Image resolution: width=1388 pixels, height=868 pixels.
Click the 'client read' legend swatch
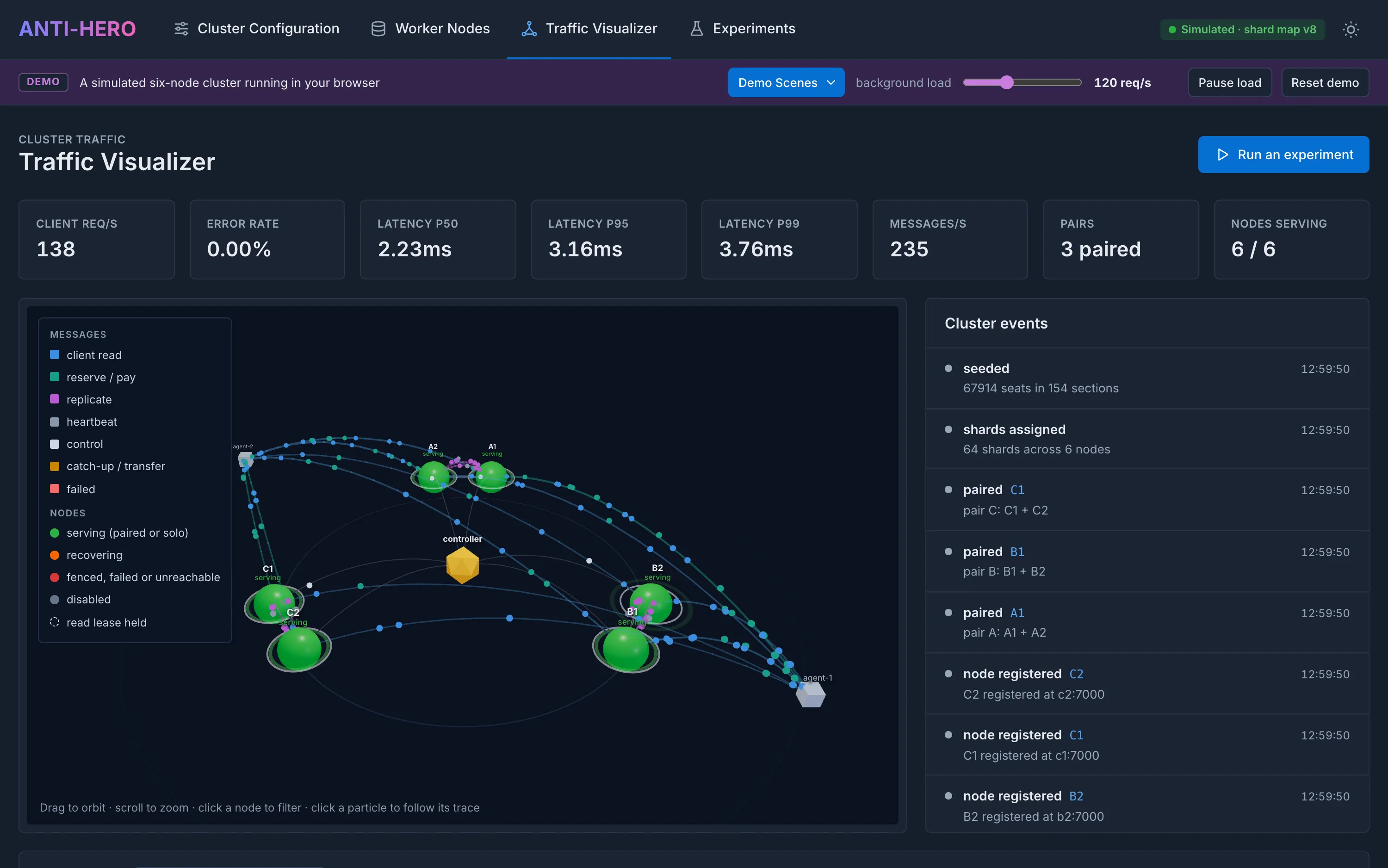[x=55, y=355]
